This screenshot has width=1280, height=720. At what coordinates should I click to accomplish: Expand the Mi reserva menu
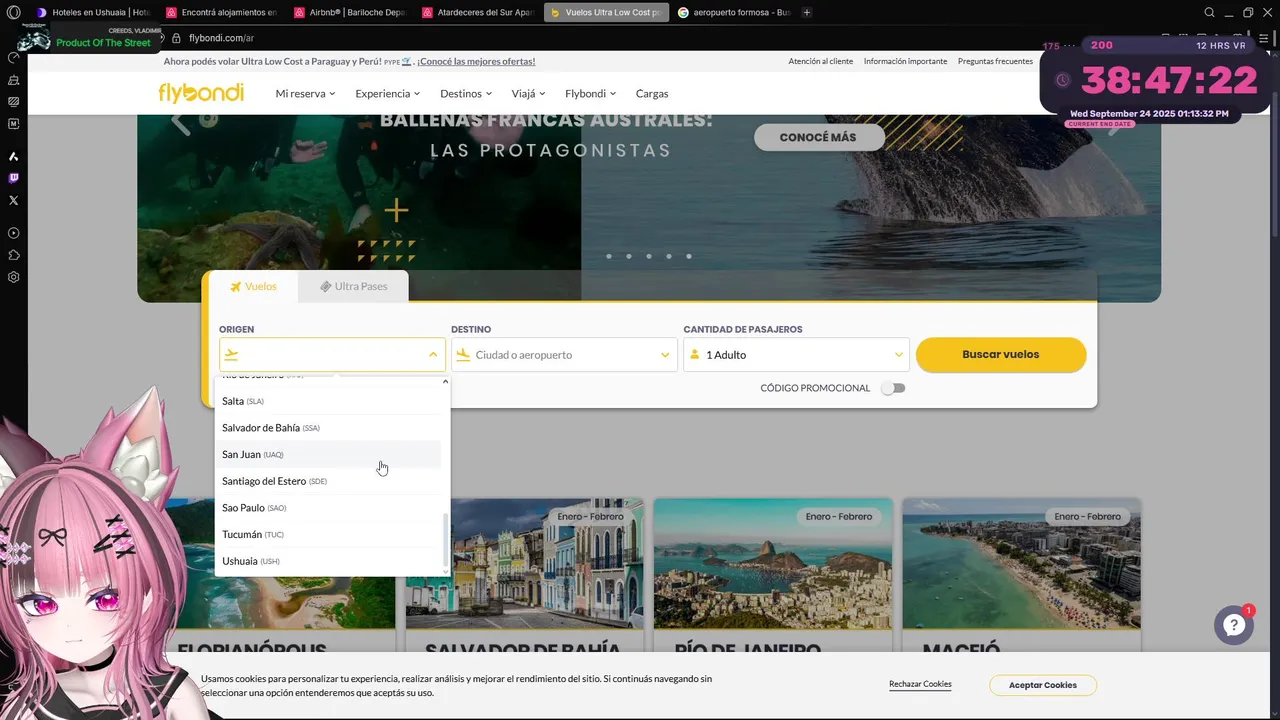[x=305, y=93]
